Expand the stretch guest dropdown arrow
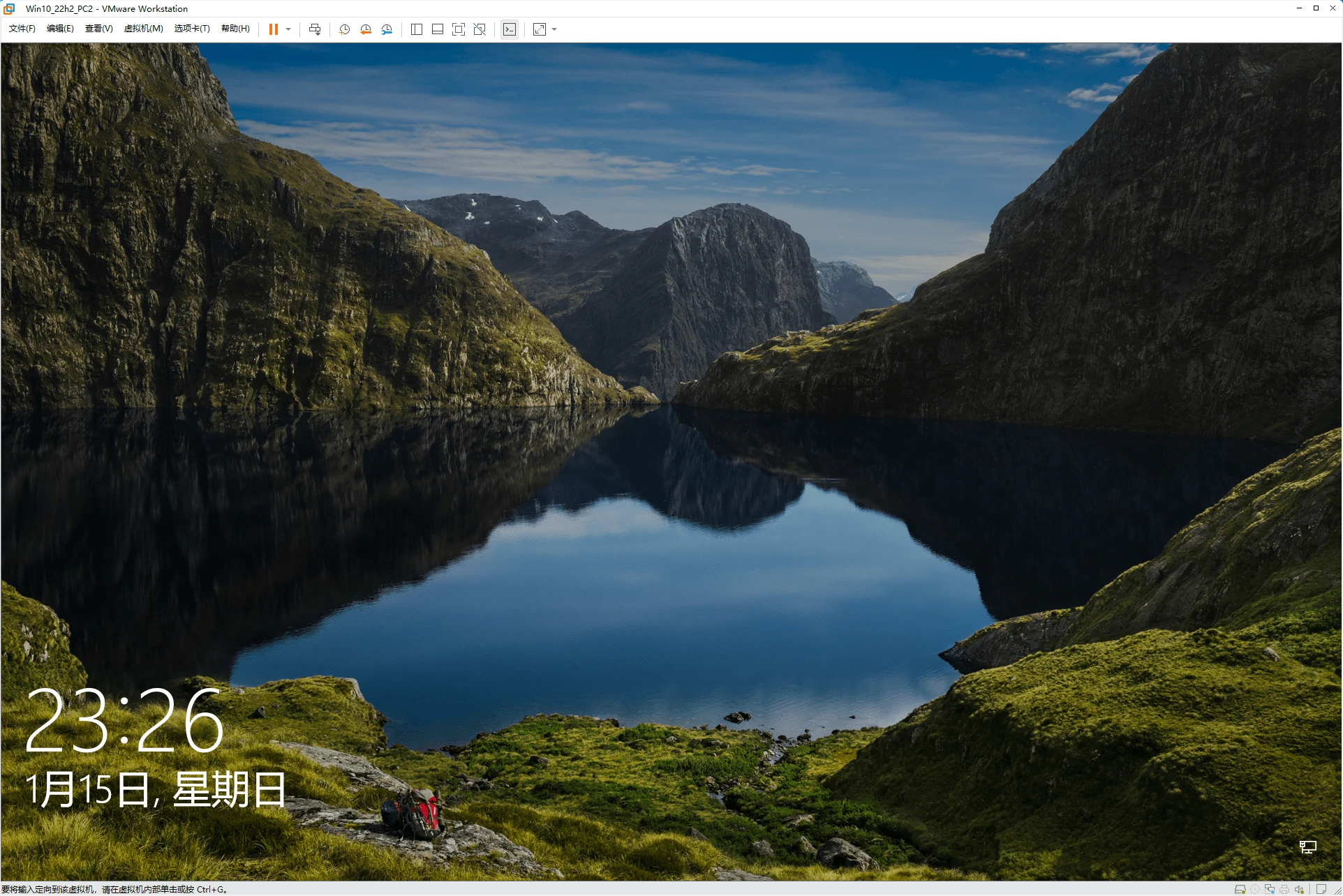 pos(554,29)
